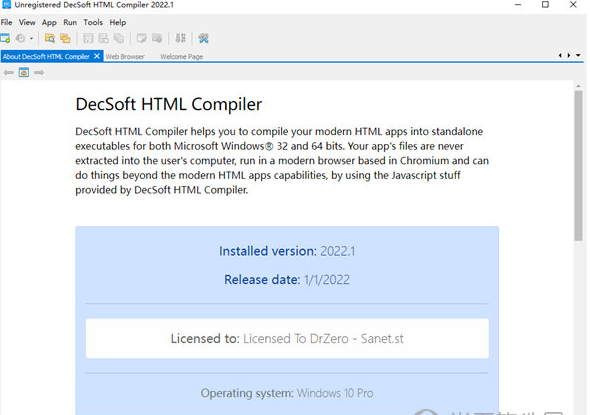Open the App menu
The height and width of the screenshot is (415, 590).
pyautogui.click(x=49, y=22)
